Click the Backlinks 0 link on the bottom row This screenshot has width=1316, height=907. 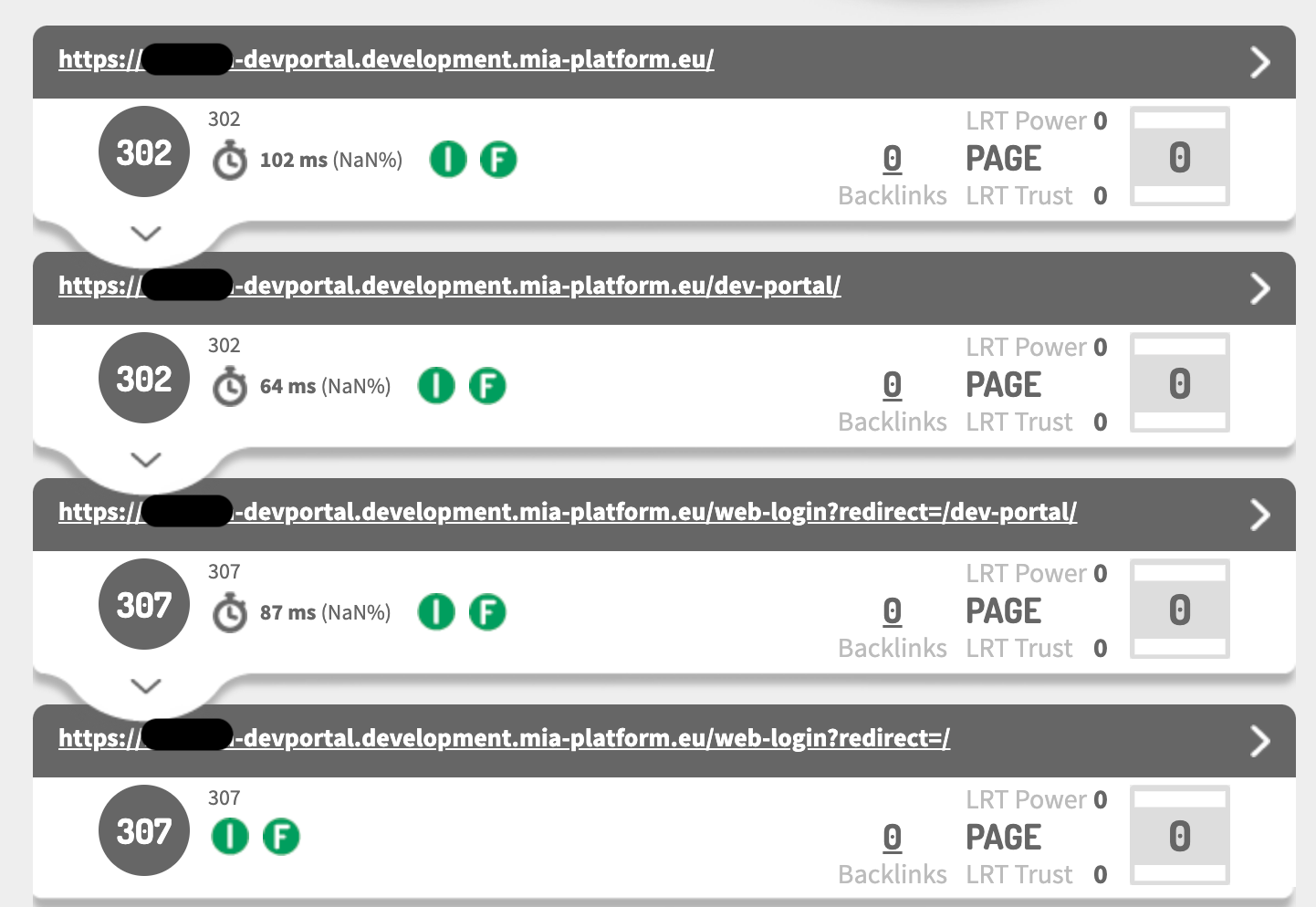point(892,836)
